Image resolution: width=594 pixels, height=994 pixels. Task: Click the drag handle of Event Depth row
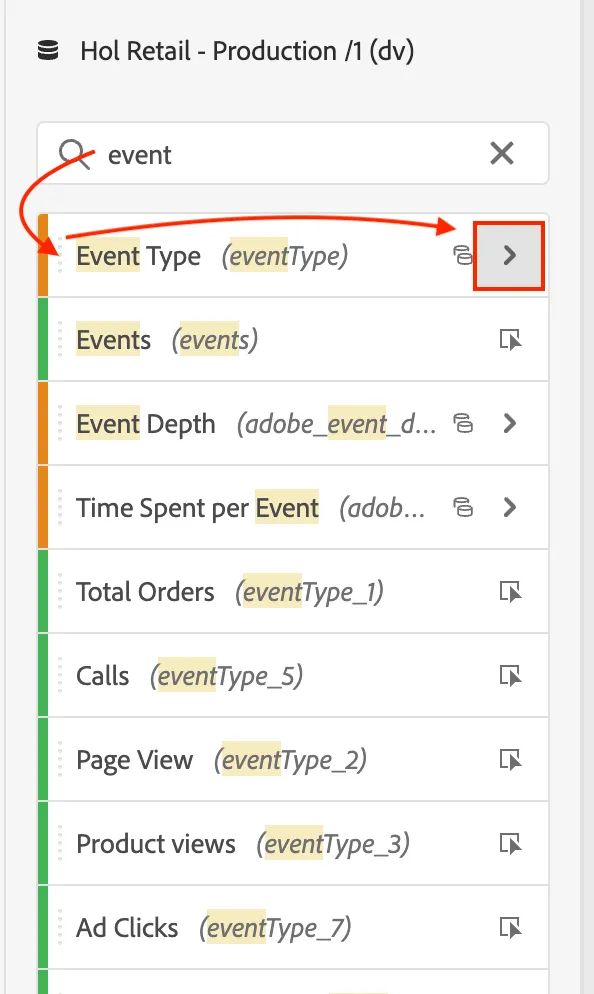tap(60, 423)
